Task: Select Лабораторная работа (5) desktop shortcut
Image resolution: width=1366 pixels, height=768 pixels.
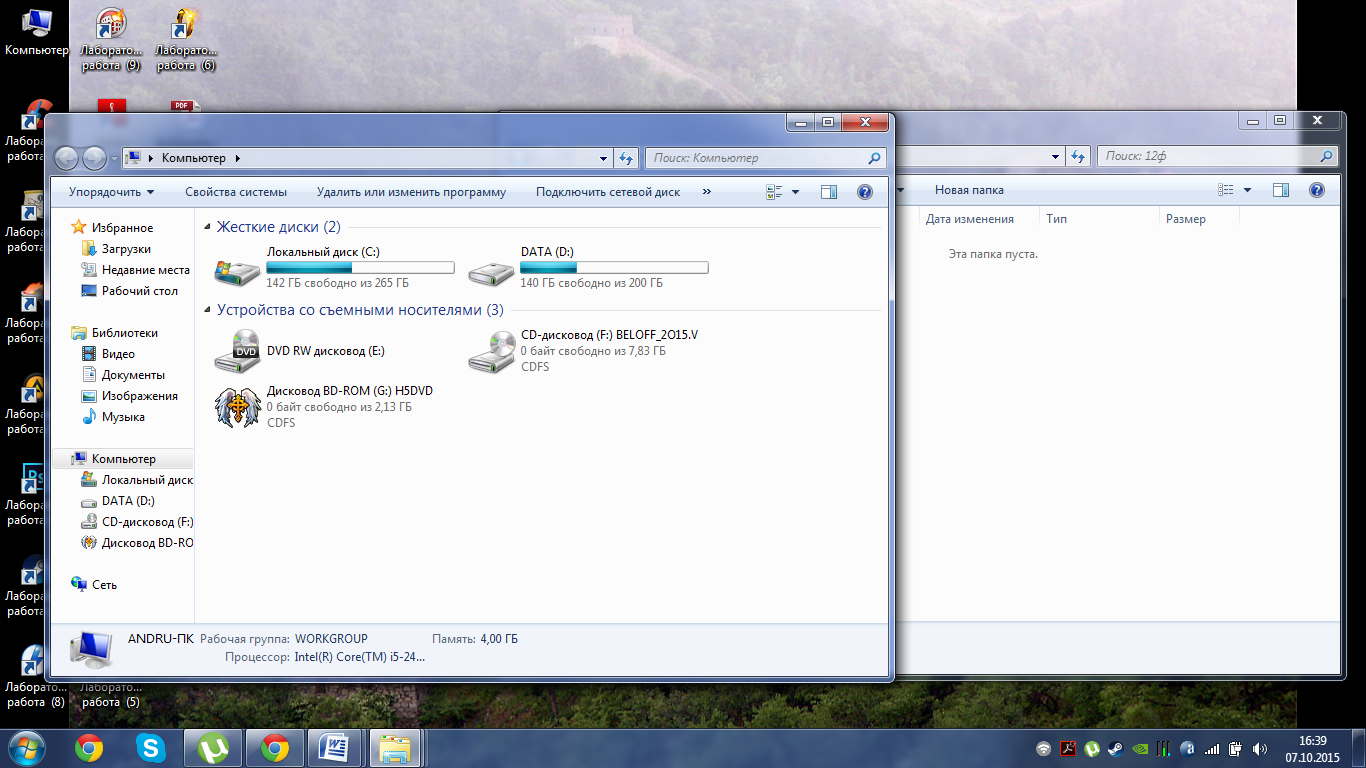Action: pos(111,694)
